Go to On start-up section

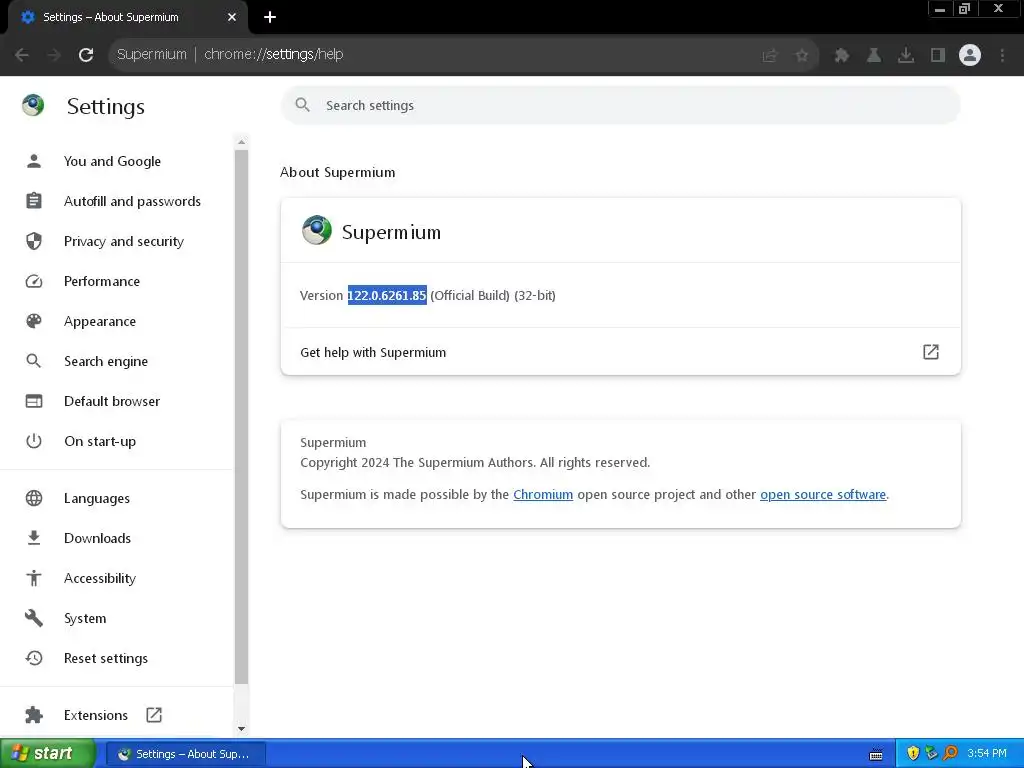pos(100,441)
